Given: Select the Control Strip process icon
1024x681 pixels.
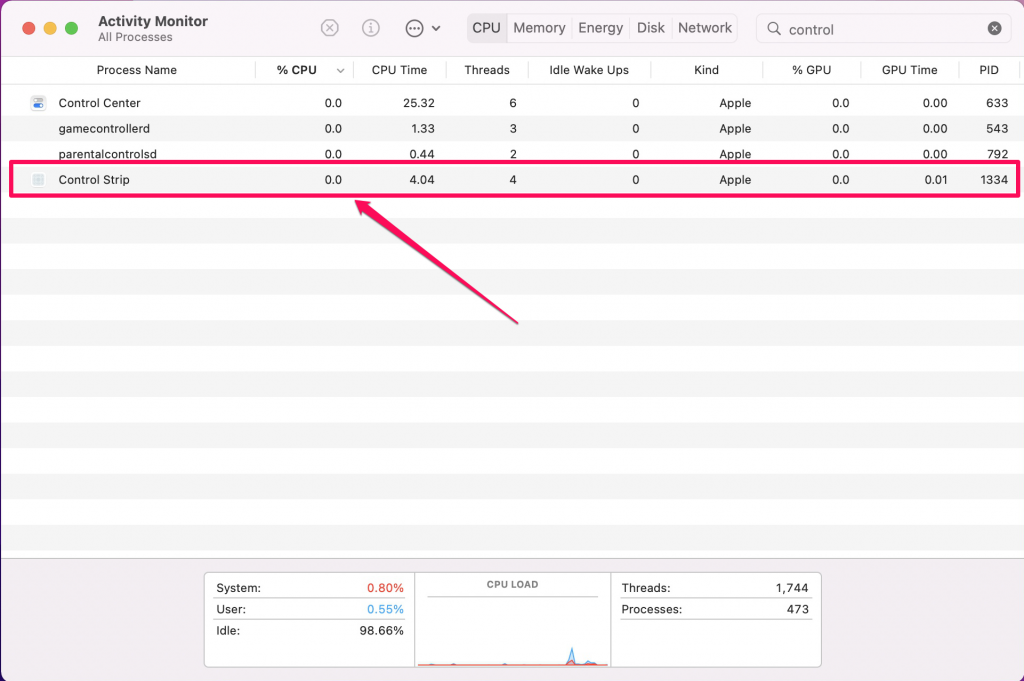Looking at the screenshot, I should click(38, 180).
